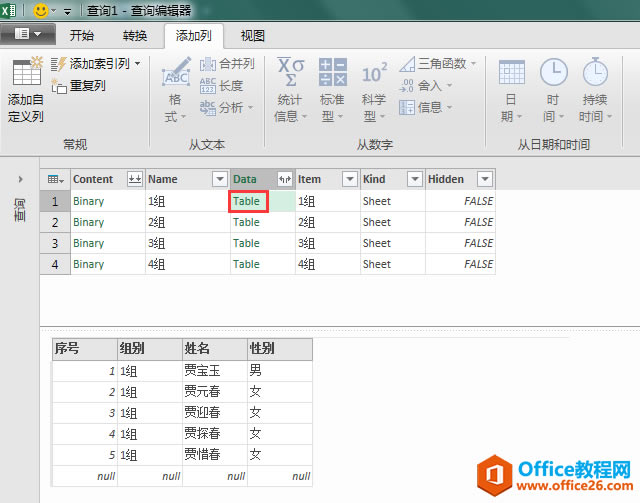This screenshot has width=640, height=503.
Task: Click the Add Custom Column icon
Action: pos(26,71)
